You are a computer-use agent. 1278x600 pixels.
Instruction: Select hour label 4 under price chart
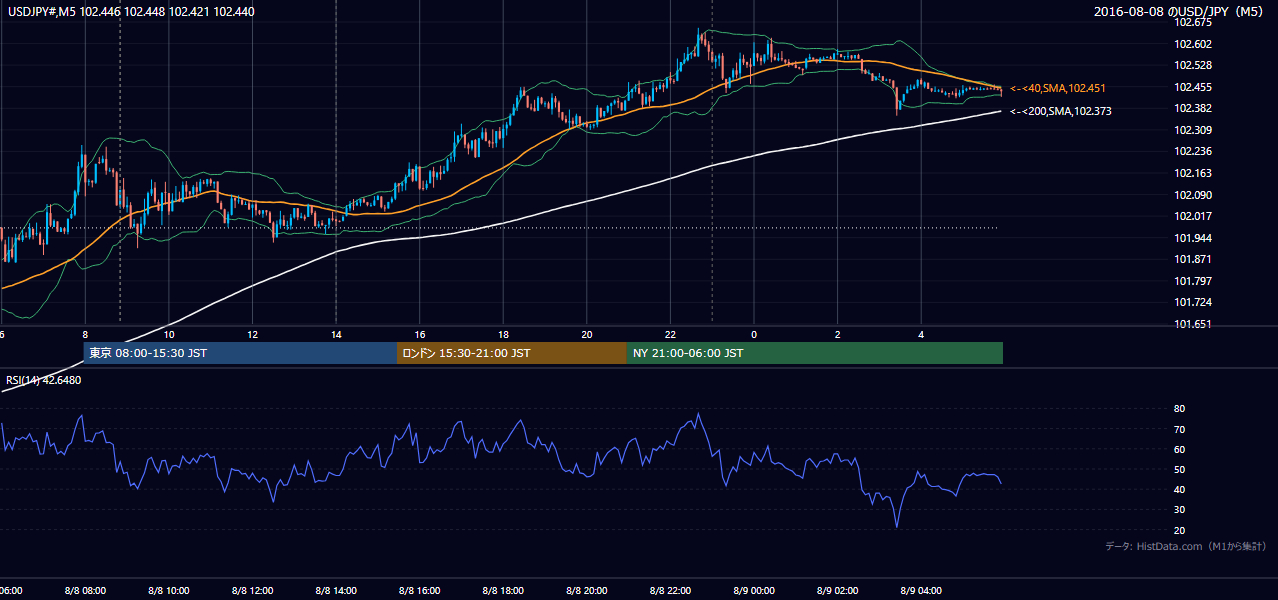921,334
